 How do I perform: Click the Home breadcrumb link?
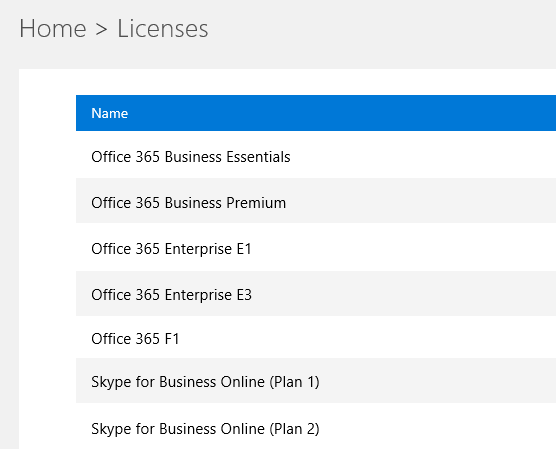coord(53,28)
